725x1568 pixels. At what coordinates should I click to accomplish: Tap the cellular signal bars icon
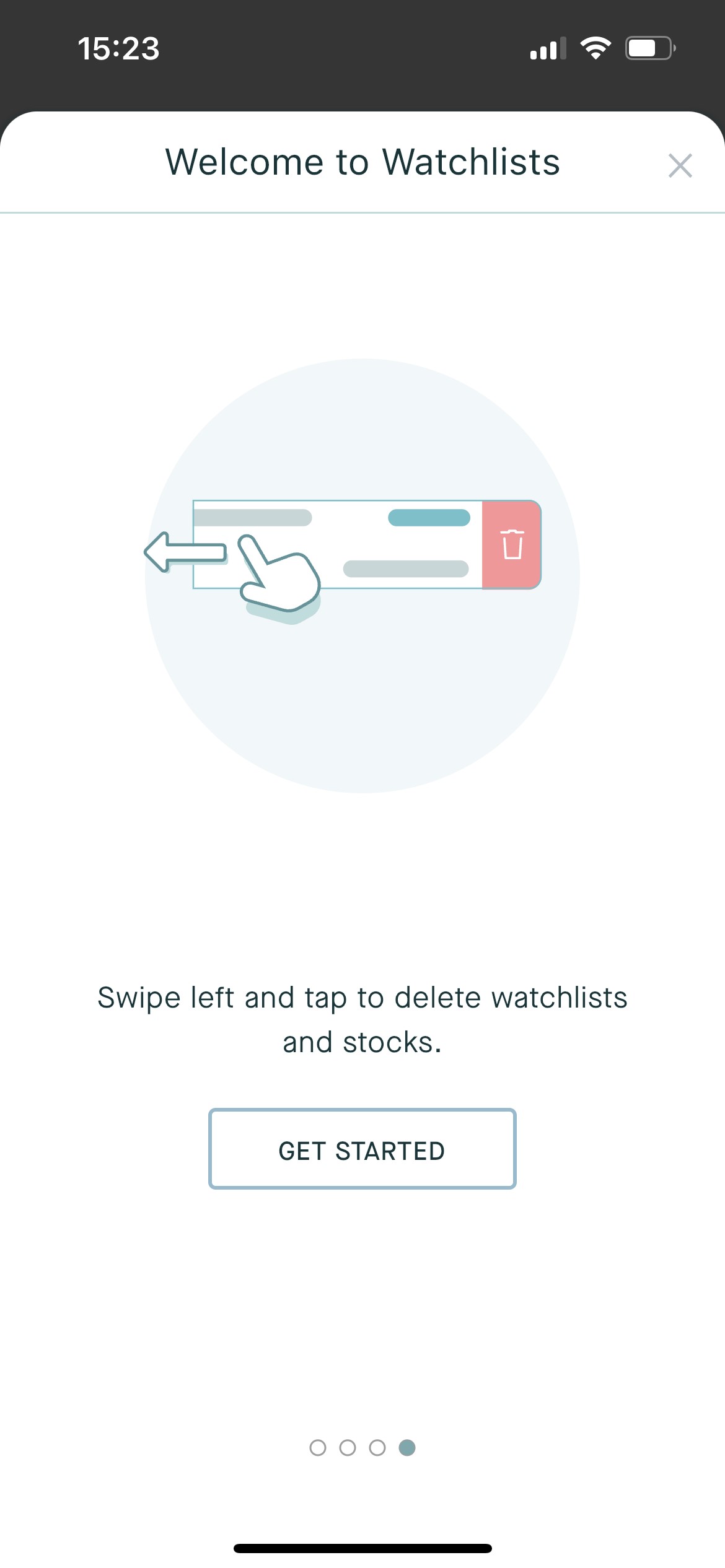coord(548,48)
